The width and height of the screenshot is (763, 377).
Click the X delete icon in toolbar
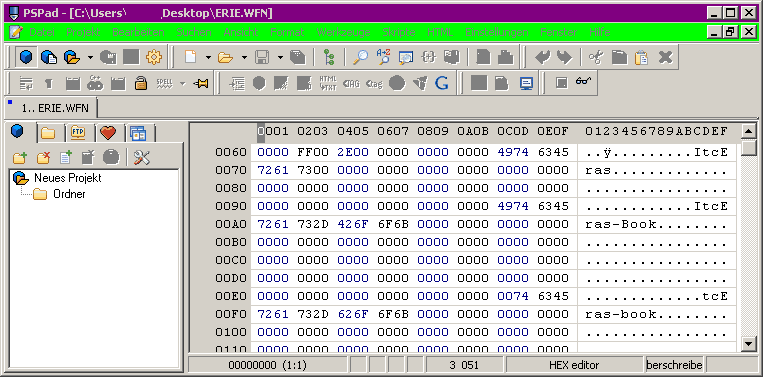pyautogui.click(x=665, y=58)
